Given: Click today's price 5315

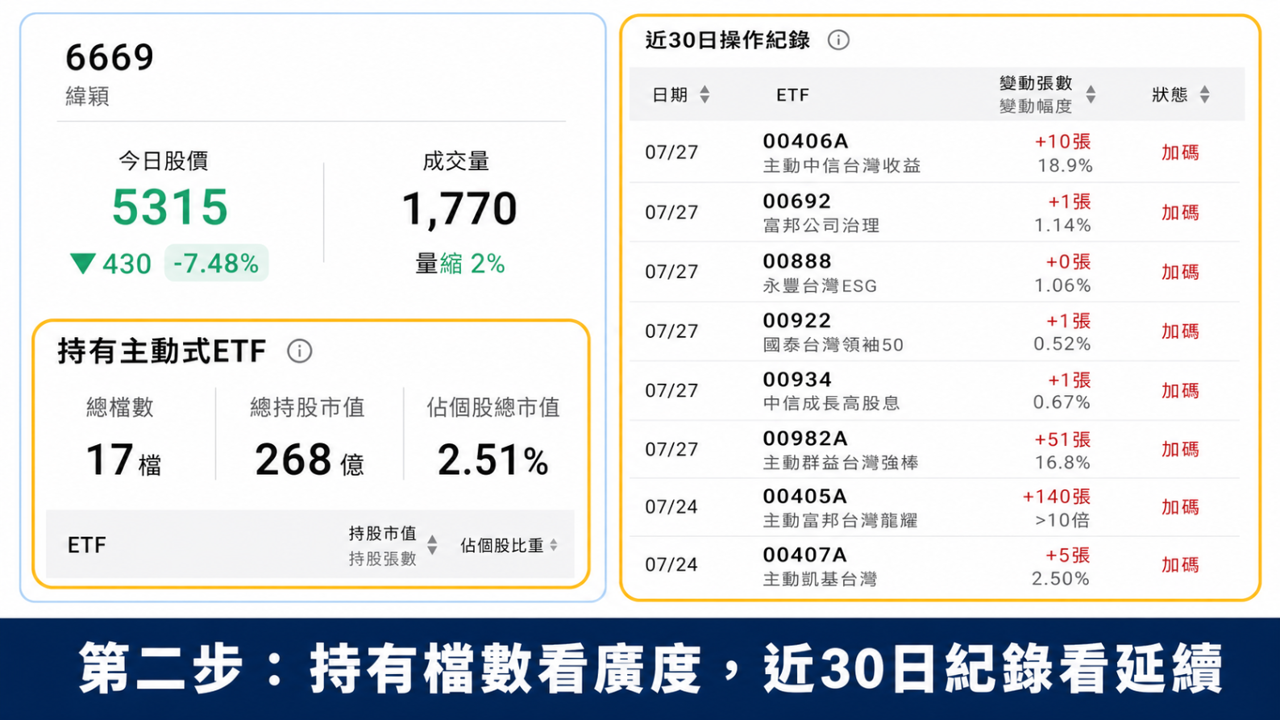Looking at the screenshot, I should [170, 208].
